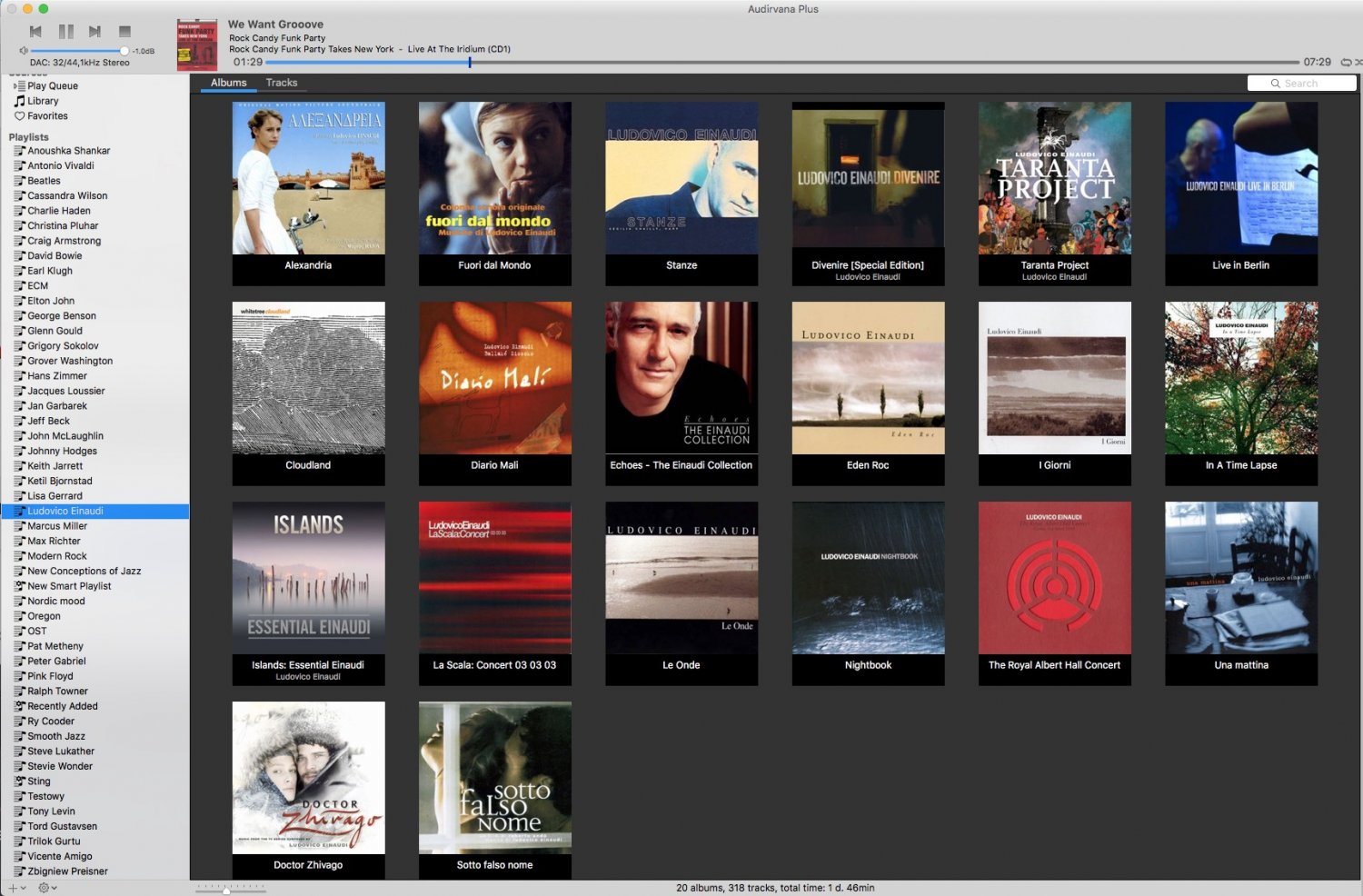Viewport: 1363px width, 896px height.
Task: Select the New Conceptions of Jazz playlist
Action: [x=95, y=571]
